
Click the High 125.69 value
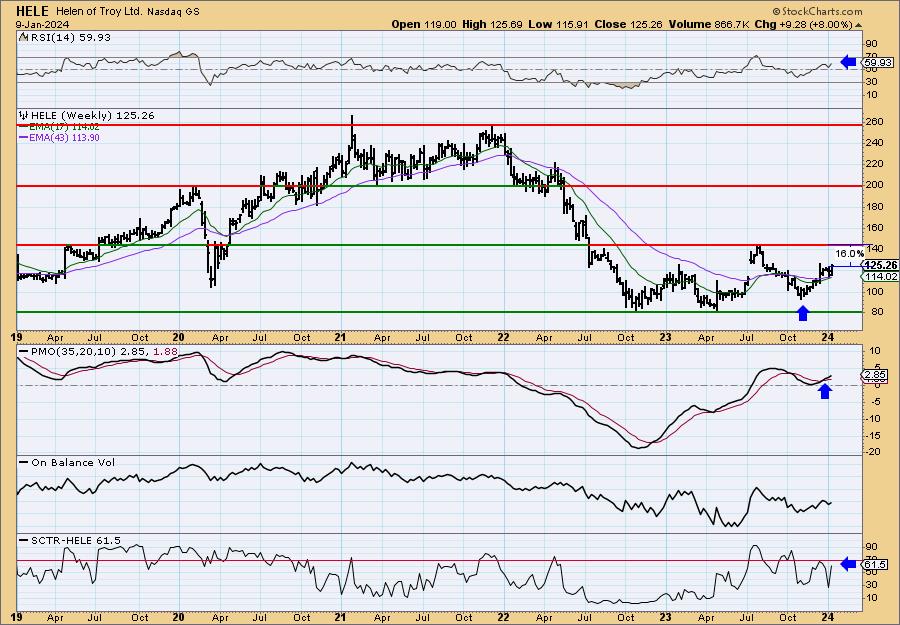click(494, 24)
